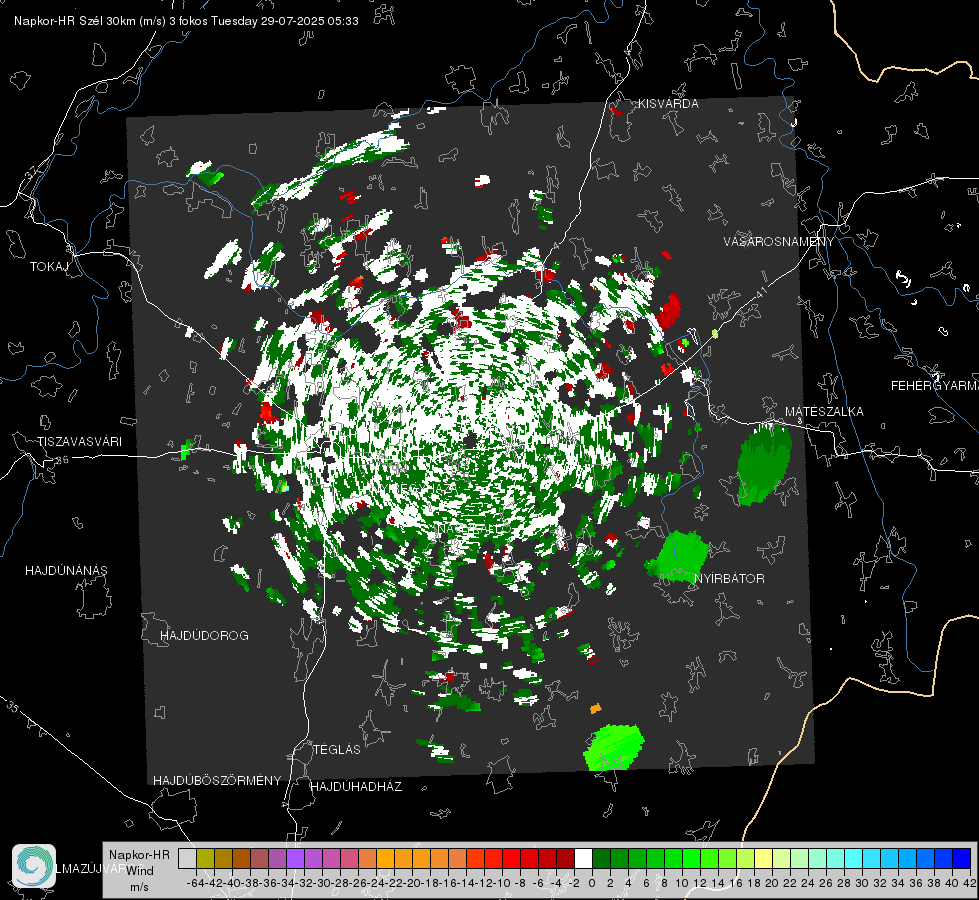Image resolution: width=979 pixels, height=900 pixels.
Task: Click road number 36 near Tiszavasvári
Action: [x=62, y=460]
